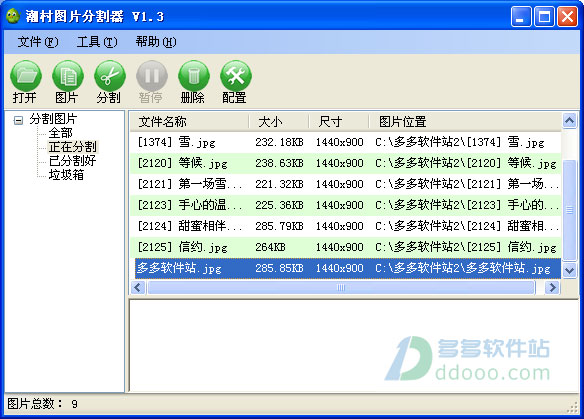Click the resize grip at window corner
584x419 pixels.
point(572,407)
